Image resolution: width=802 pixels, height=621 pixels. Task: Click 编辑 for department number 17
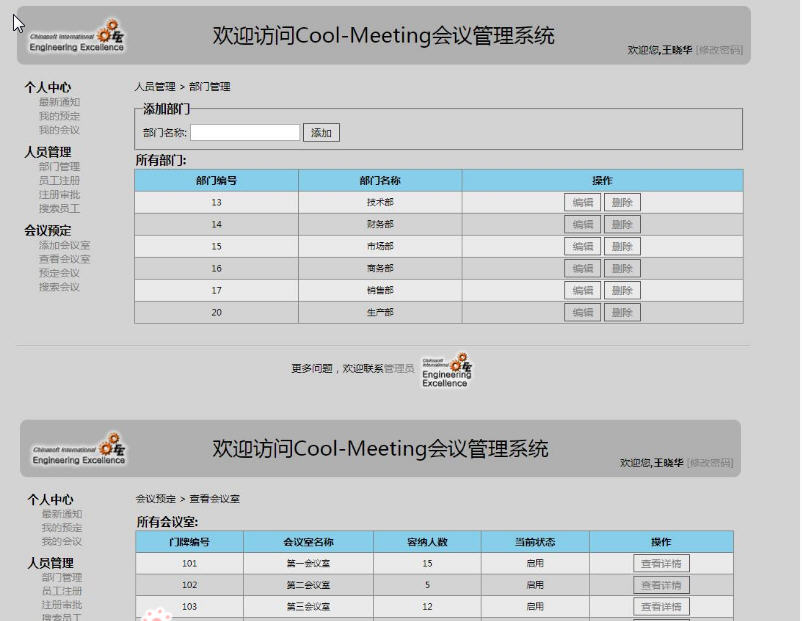click(x=582, y=290)
